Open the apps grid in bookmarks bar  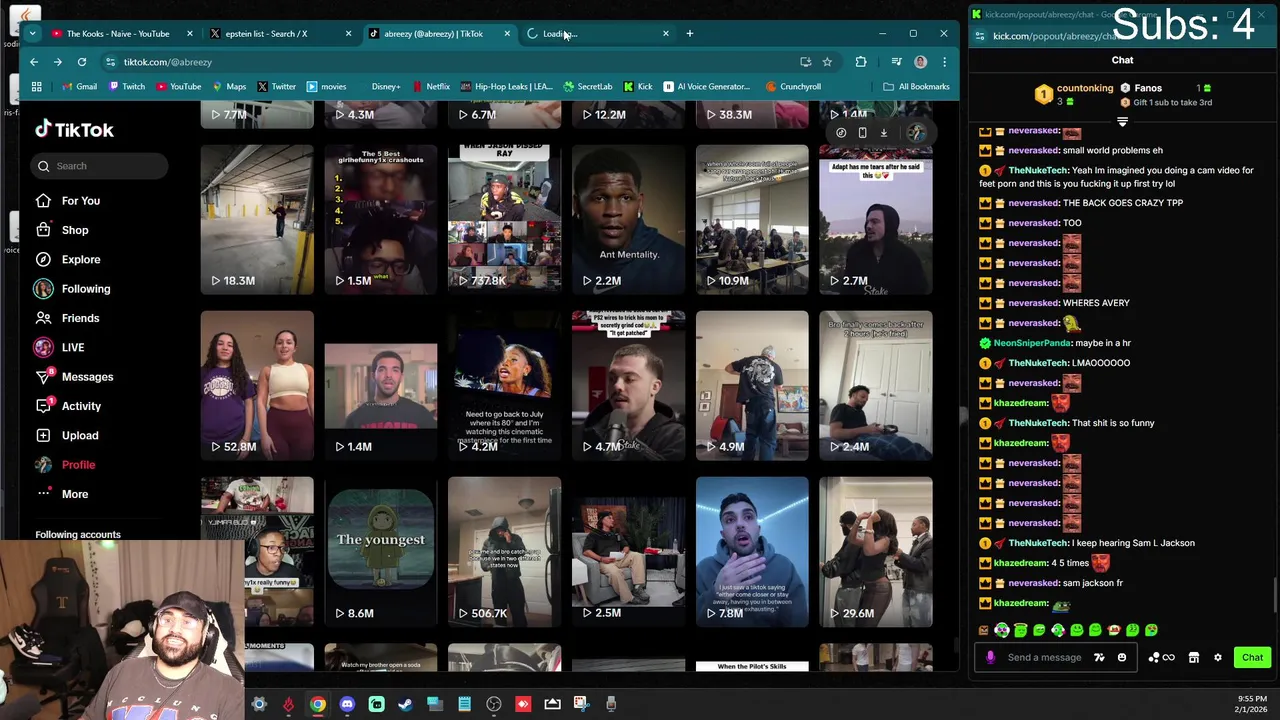point(37,87)
